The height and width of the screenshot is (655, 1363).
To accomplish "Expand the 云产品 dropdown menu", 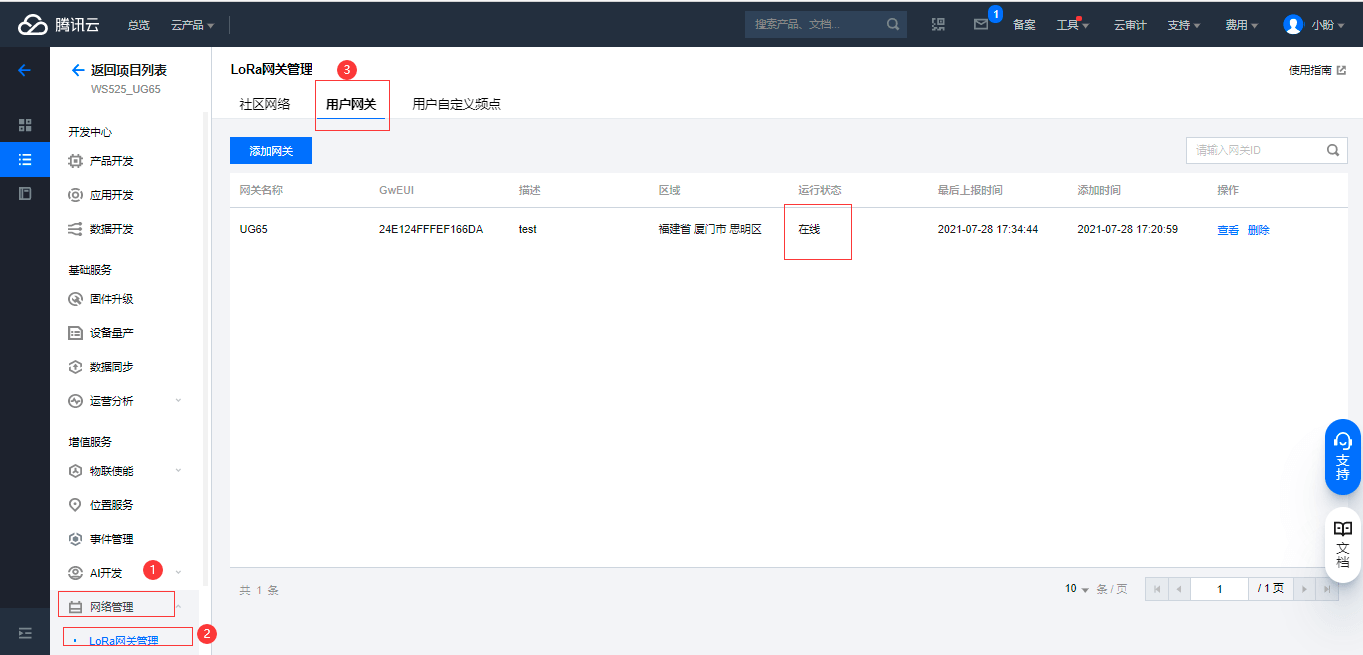I will click(x=192, y=25).
